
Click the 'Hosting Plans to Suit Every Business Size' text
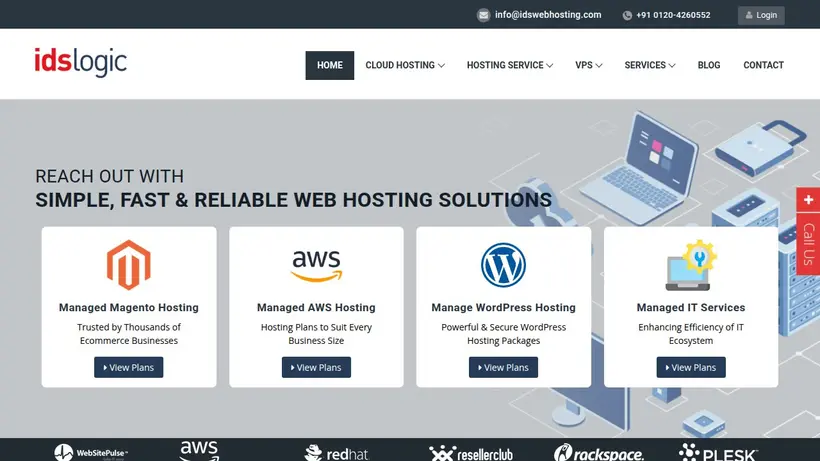(x=316, y=333)
